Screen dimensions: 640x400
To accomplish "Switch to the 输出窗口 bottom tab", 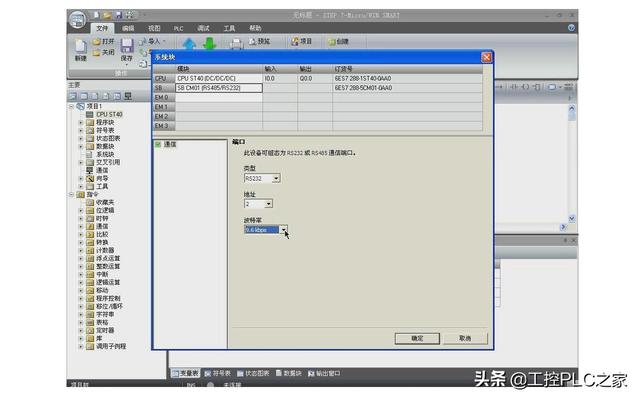I will point(324,373).
